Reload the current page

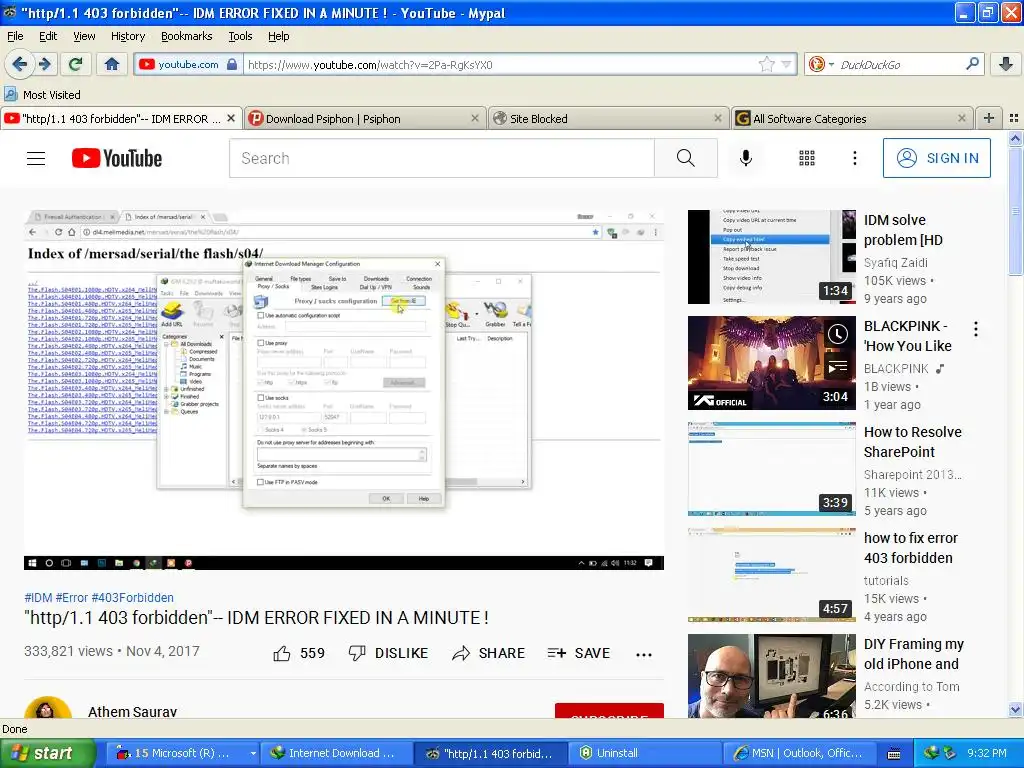coord(76,64)
